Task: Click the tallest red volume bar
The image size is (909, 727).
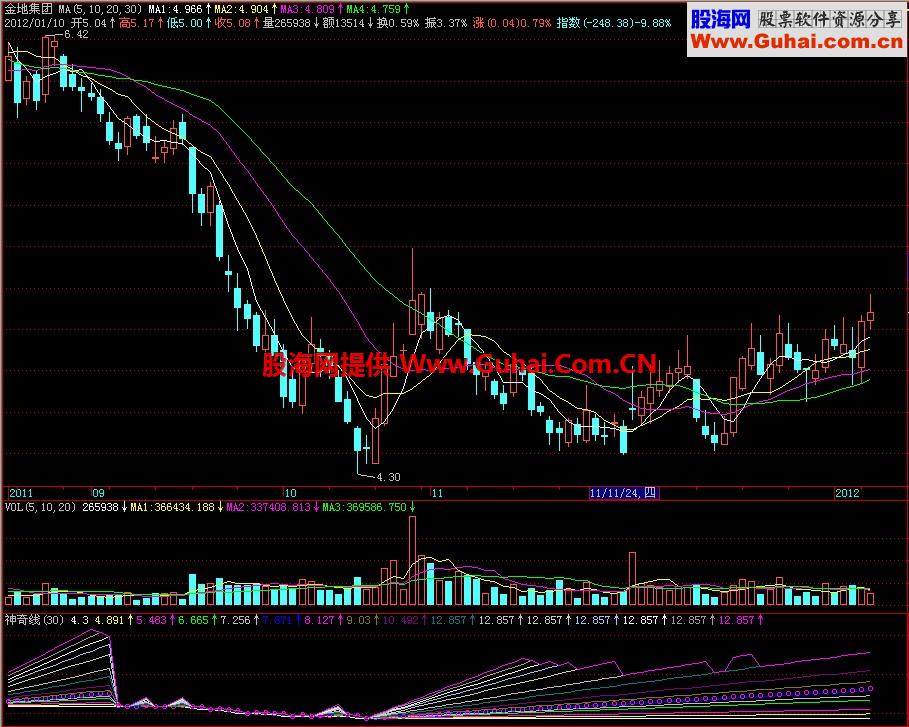Action: [x=412, y=560]
